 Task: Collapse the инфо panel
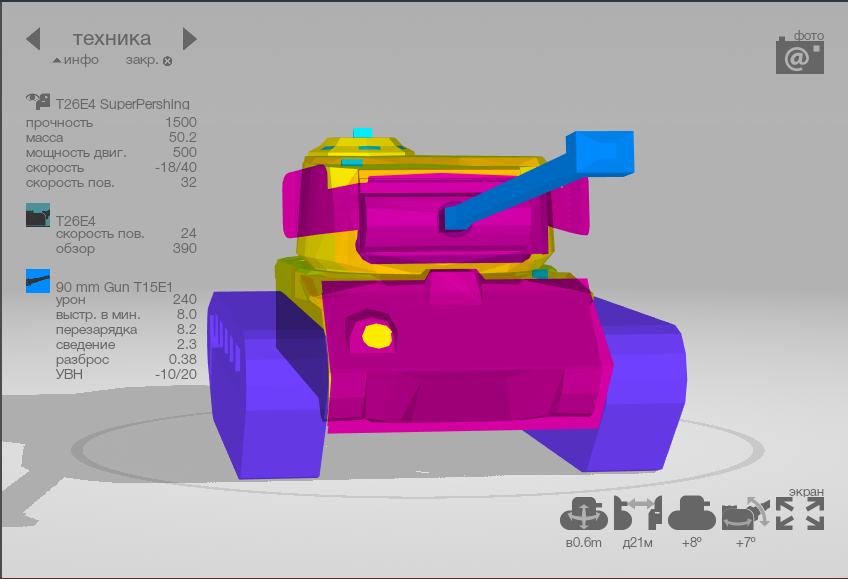(x=76, y=60)
